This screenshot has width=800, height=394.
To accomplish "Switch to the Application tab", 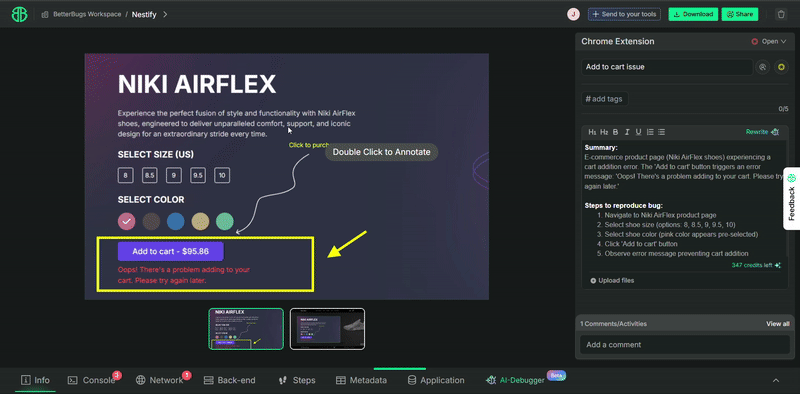I will (x=436, y=380).
